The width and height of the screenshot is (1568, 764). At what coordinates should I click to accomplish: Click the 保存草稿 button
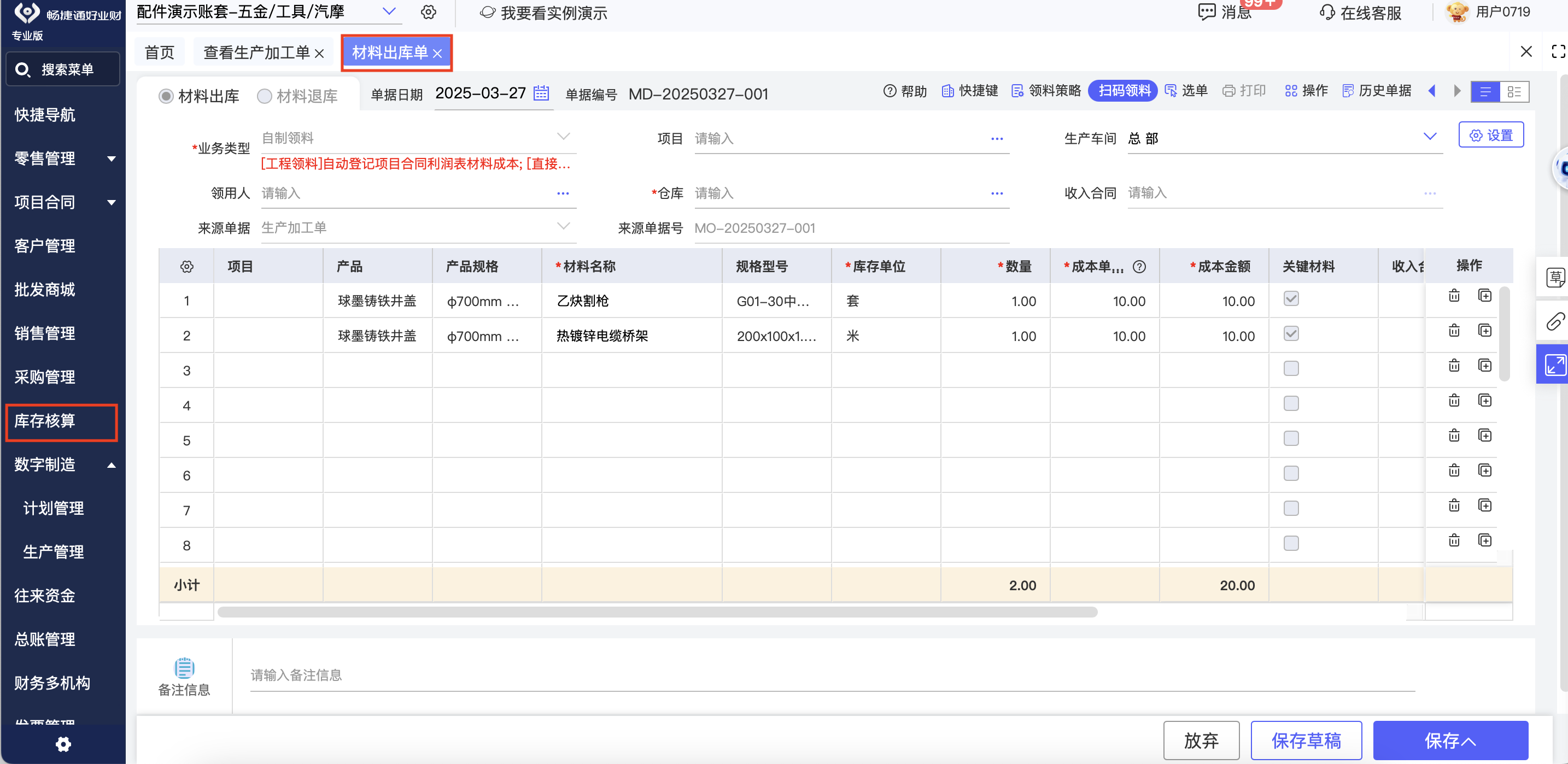[1306, 741]
